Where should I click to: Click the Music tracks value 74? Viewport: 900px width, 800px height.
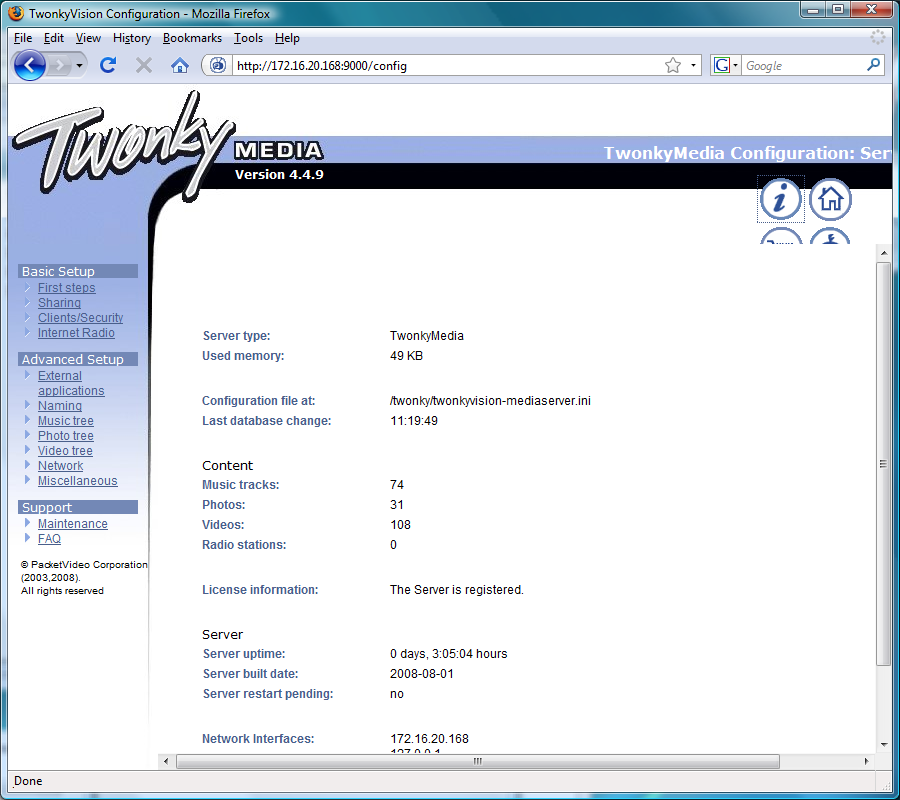click(397, 484)
